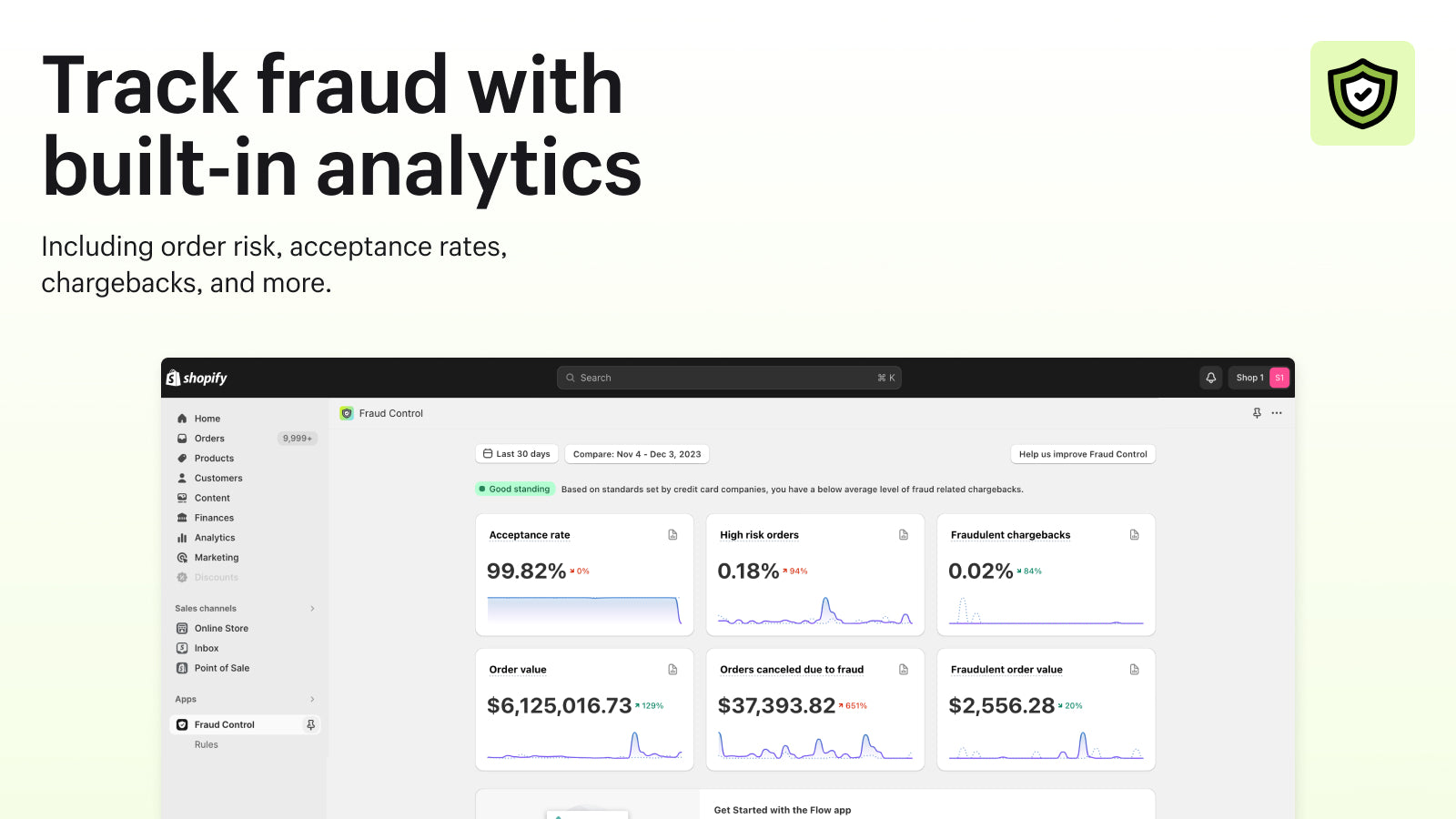The width and height of the screenshot is (1456, 819).
Task: Open the Last 30 days date selector
Action: (x=516, y=453)
